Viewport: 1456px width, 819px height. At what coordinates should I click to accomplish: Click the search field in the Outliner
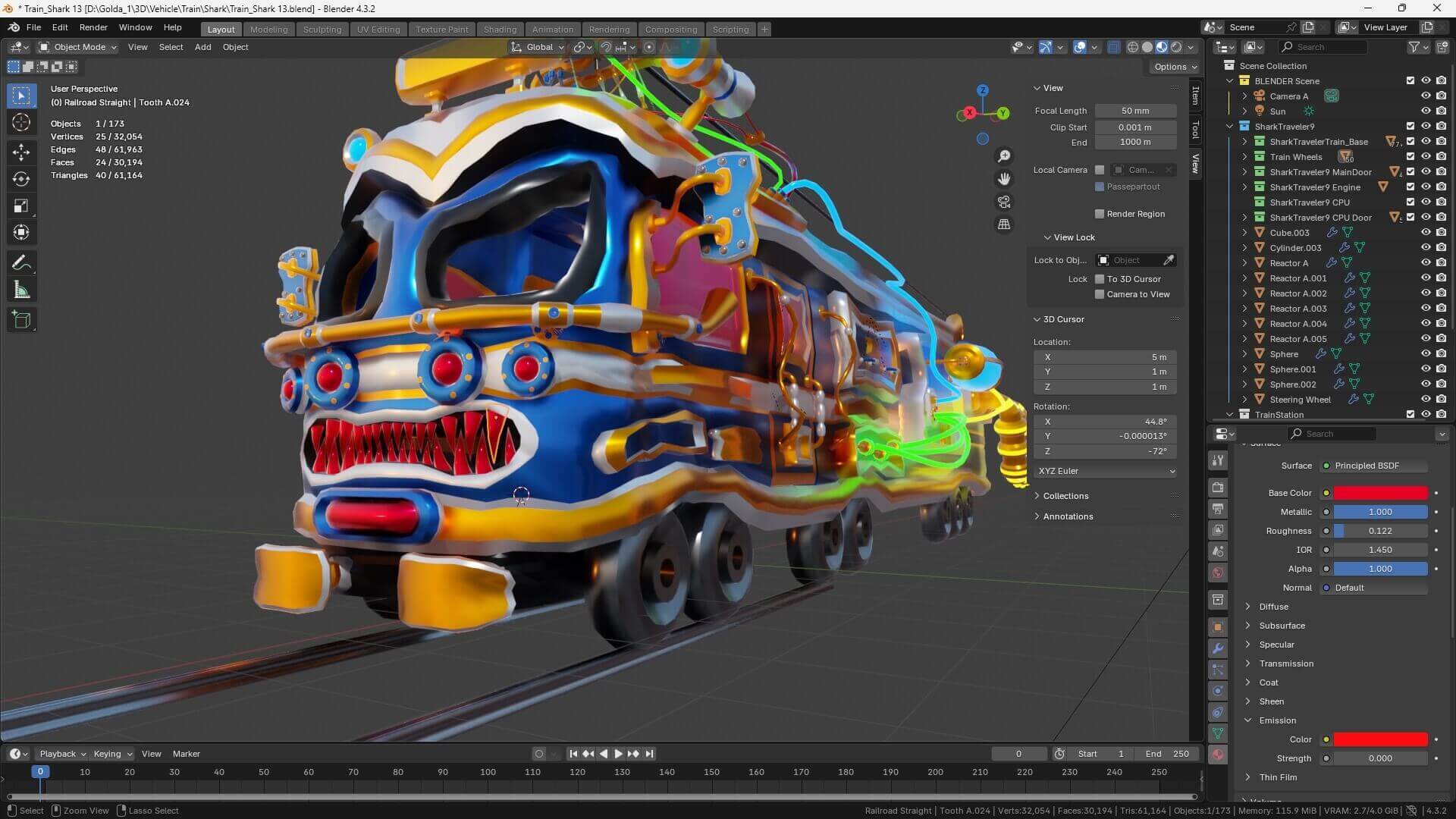coord(1323,46)
